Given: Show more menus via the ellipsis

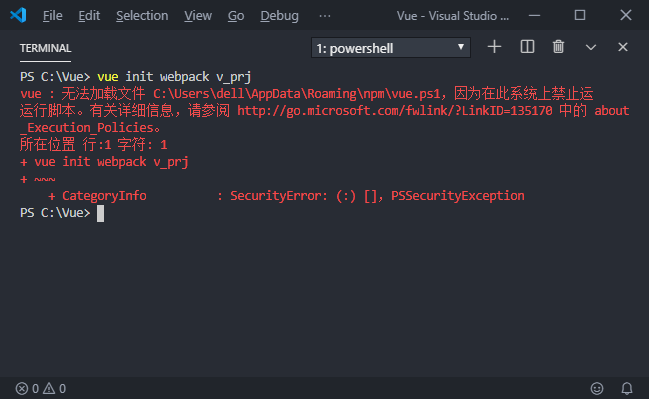Looking at the screenshot, I should [x=325, y=16].
